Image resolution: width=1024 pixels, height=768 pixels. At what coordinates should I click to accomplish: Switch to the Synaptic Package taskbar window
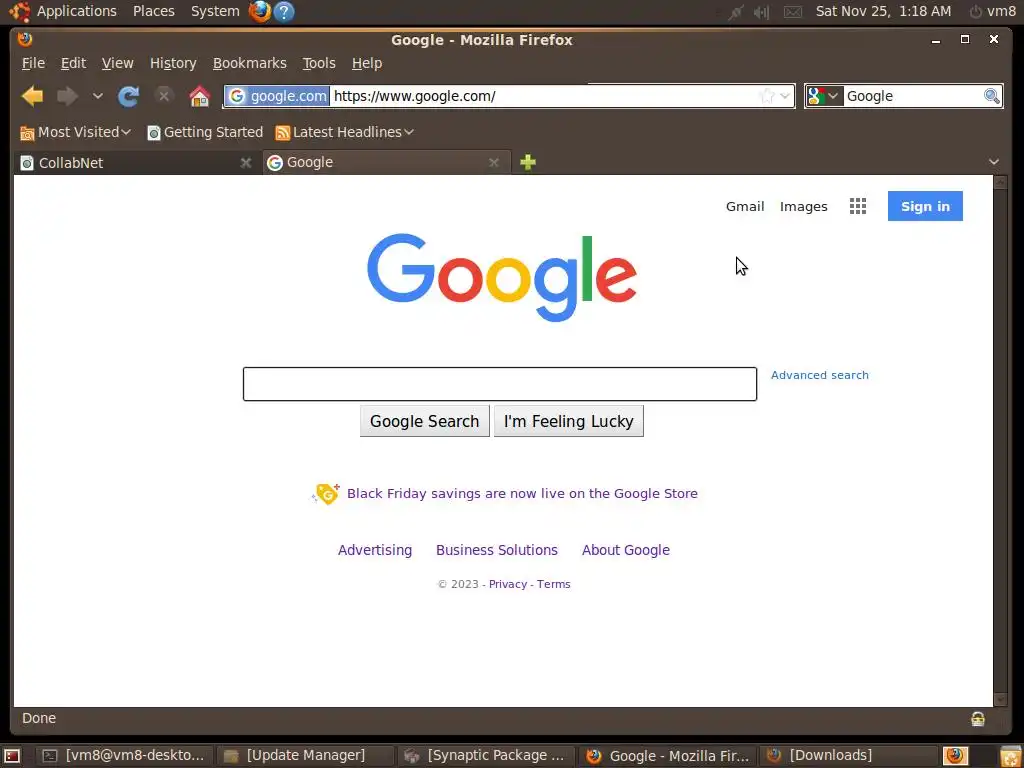[x=485, y=756]
